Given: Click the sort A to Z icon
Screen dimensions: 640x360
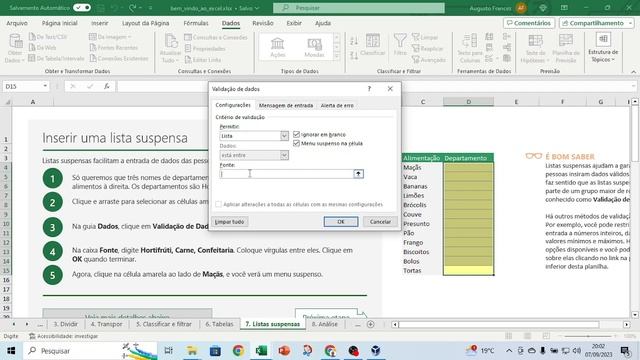Looking at the screenshot, I should pos(354,40).
